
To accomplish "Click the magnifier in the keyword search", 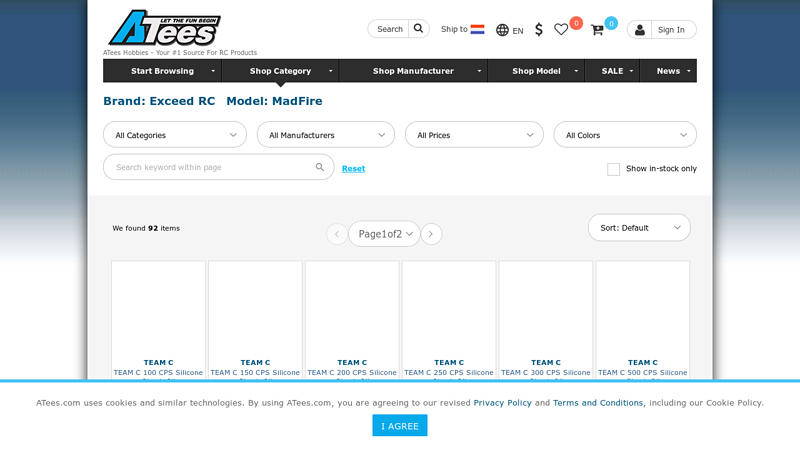I will 320,167.
